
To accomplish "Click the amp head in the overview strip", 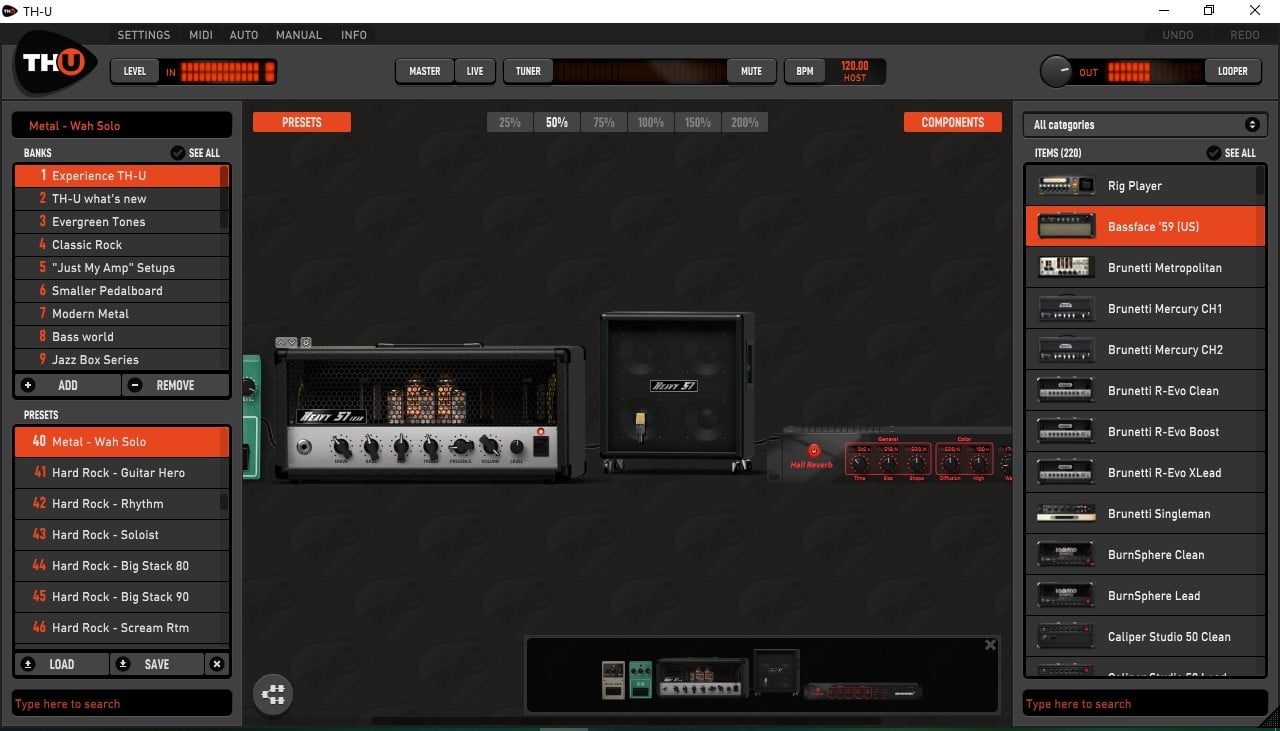I will click(702, 677).
